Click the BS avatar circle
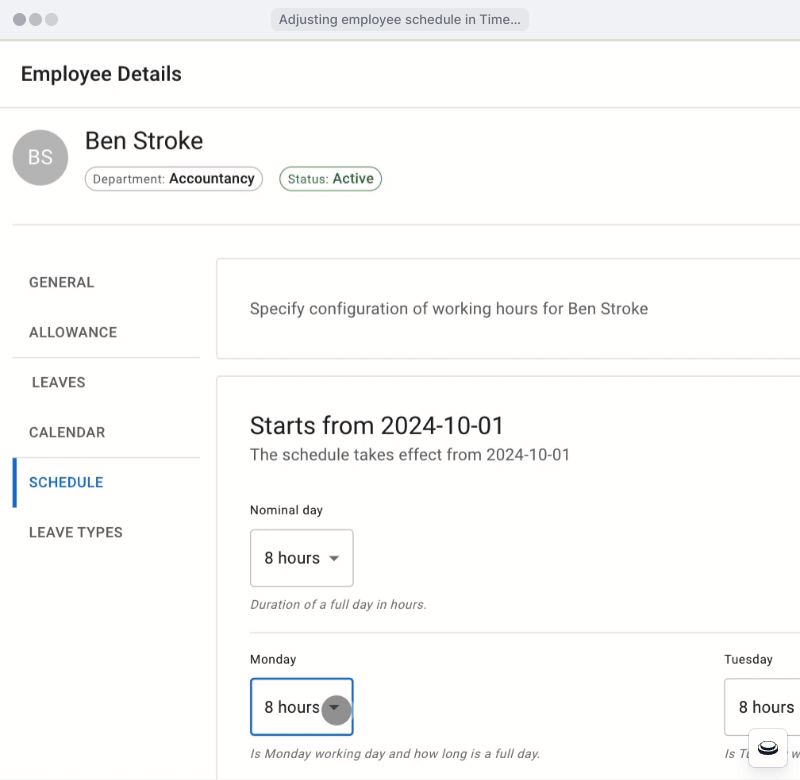The width and height of the screenshot is (800, 780). (40, 158)
